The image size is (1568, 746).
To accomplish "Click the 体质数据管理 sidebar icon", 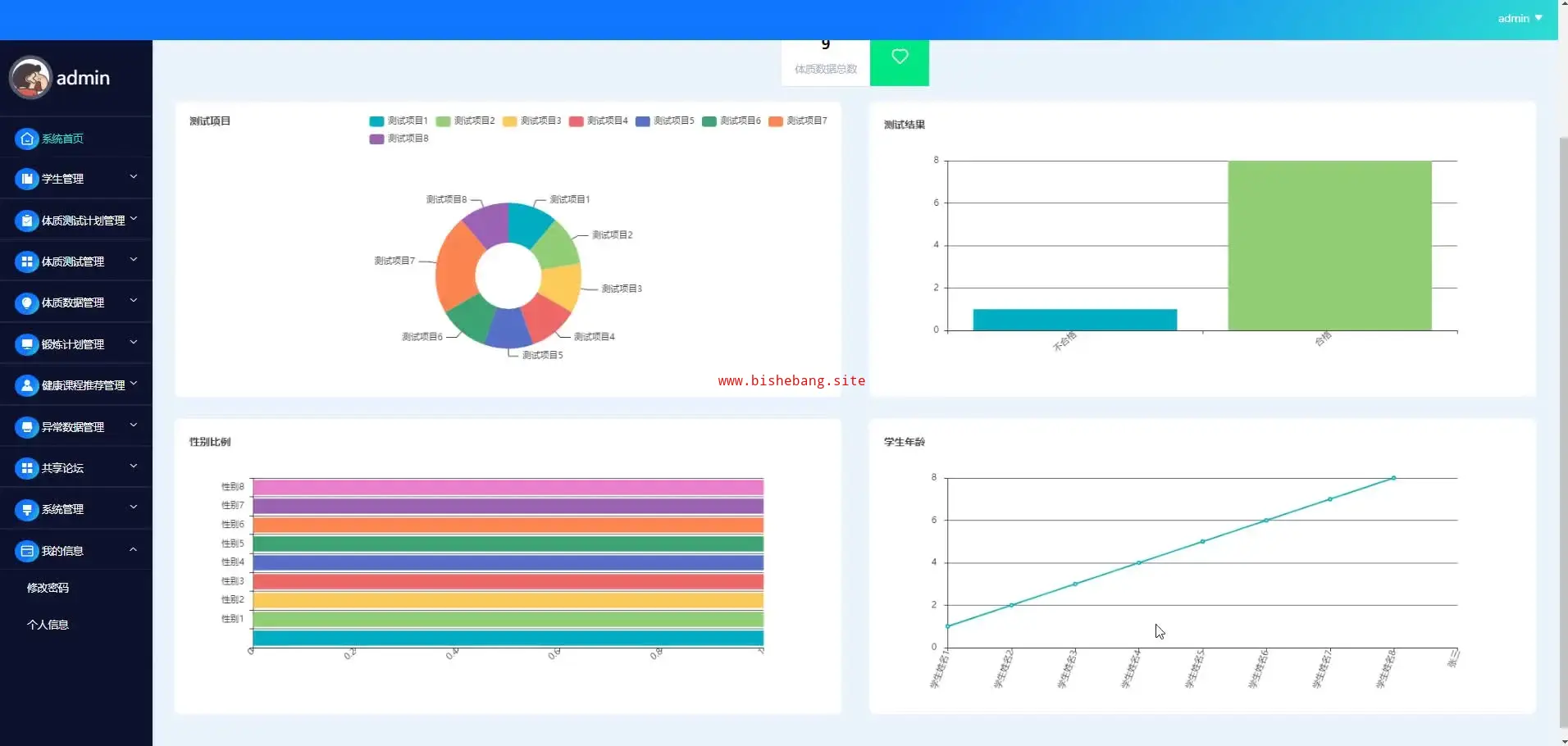I will (x=27, y=303).
